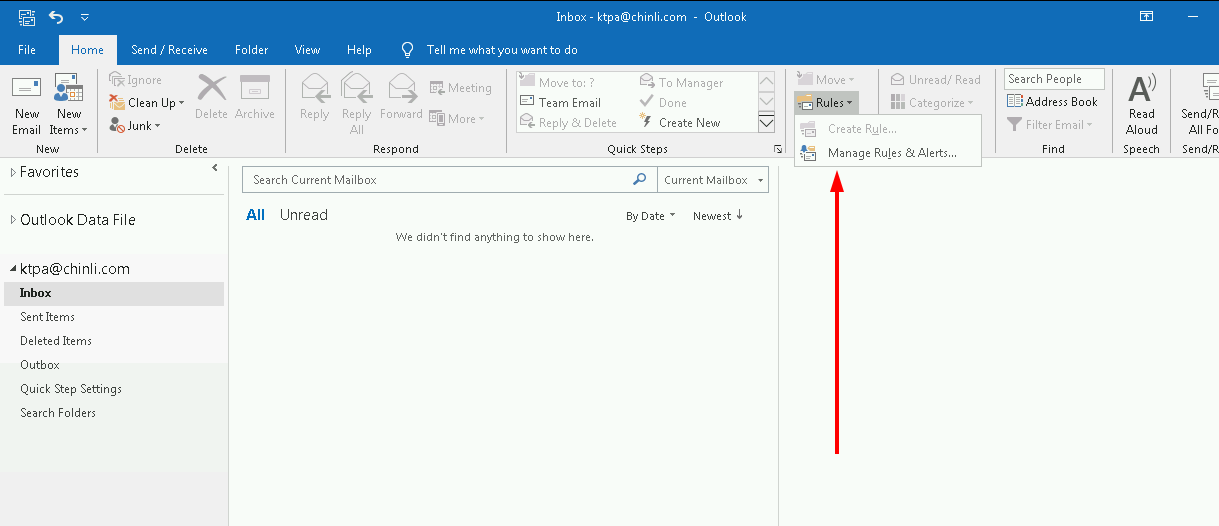
Task: Select the Deleted Items folder
Action: 113,341
